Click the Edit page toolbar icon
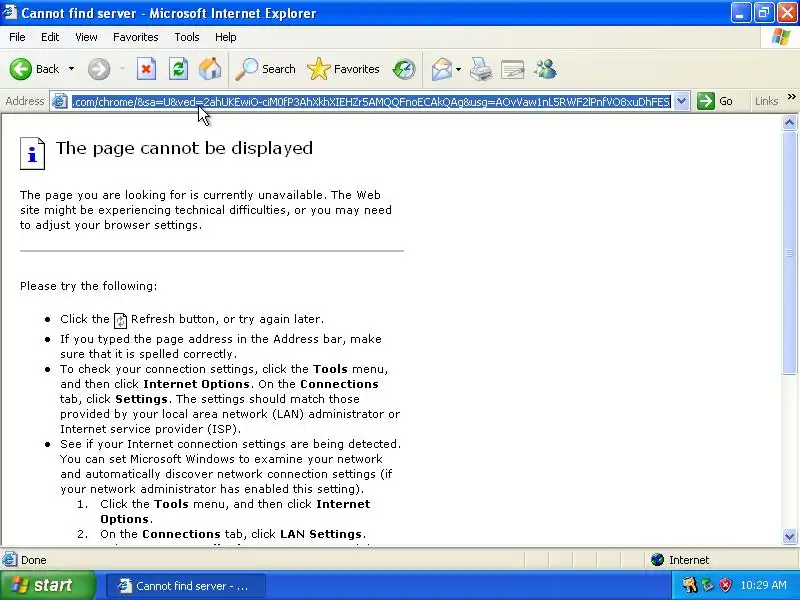The image size is (800, 600). click(513, 69)
